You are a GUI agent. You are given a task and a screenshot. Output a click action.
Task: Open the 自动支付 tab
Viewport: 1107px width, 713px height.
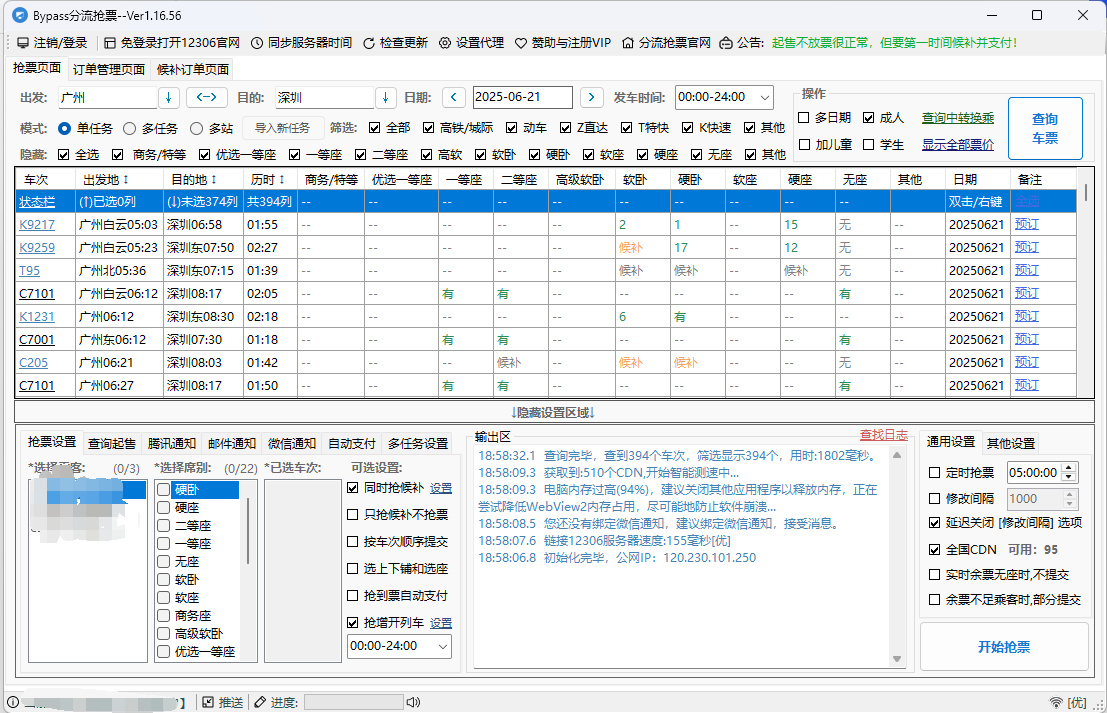pos(352,443)
